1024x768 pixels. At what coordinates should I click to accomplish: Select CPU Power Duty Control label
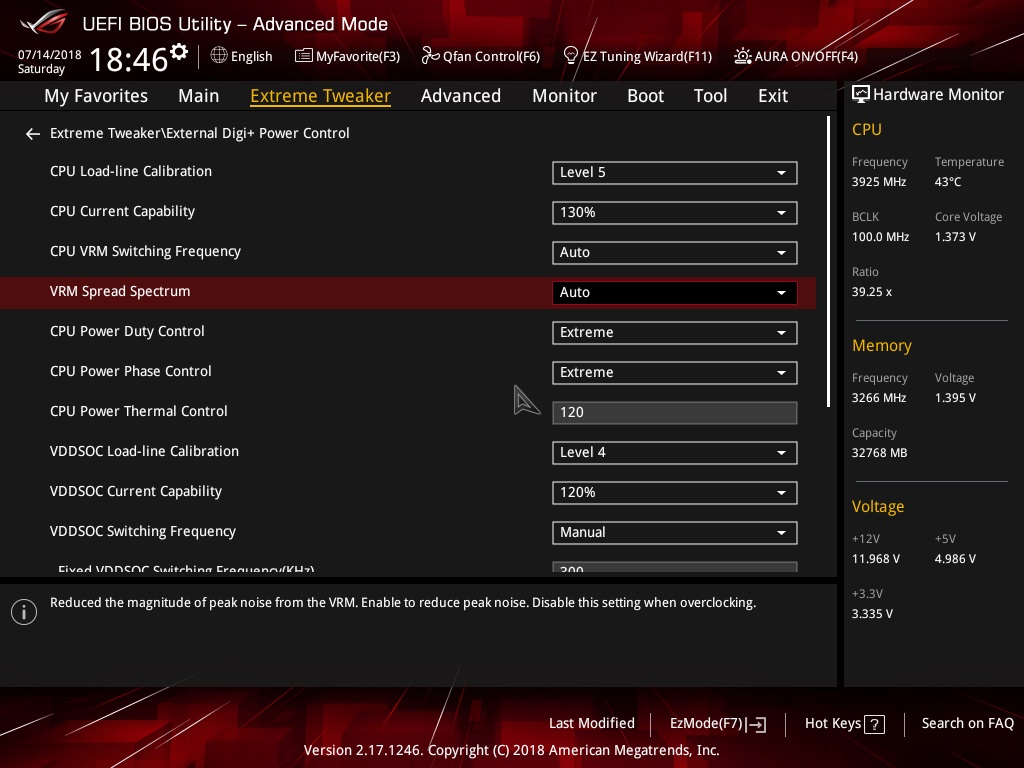(x=127, y=331)
